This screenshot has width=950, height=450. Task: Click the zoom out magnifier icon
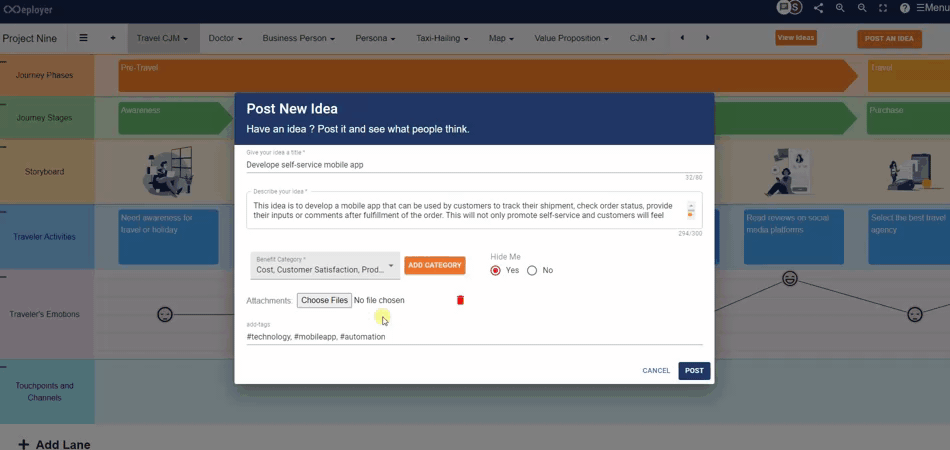[x=862, y=8]
